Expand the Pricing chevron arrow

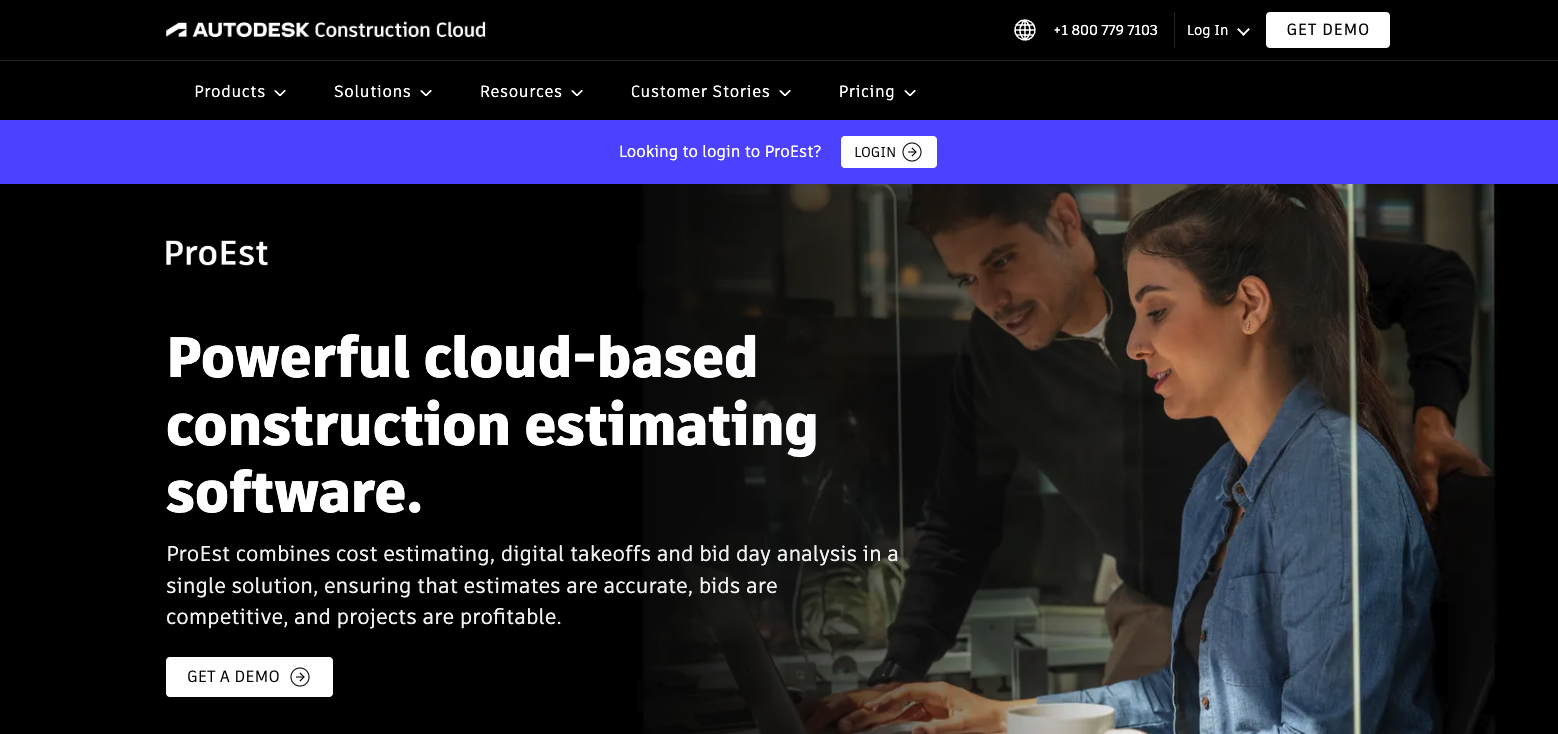[x=910, y=92]
